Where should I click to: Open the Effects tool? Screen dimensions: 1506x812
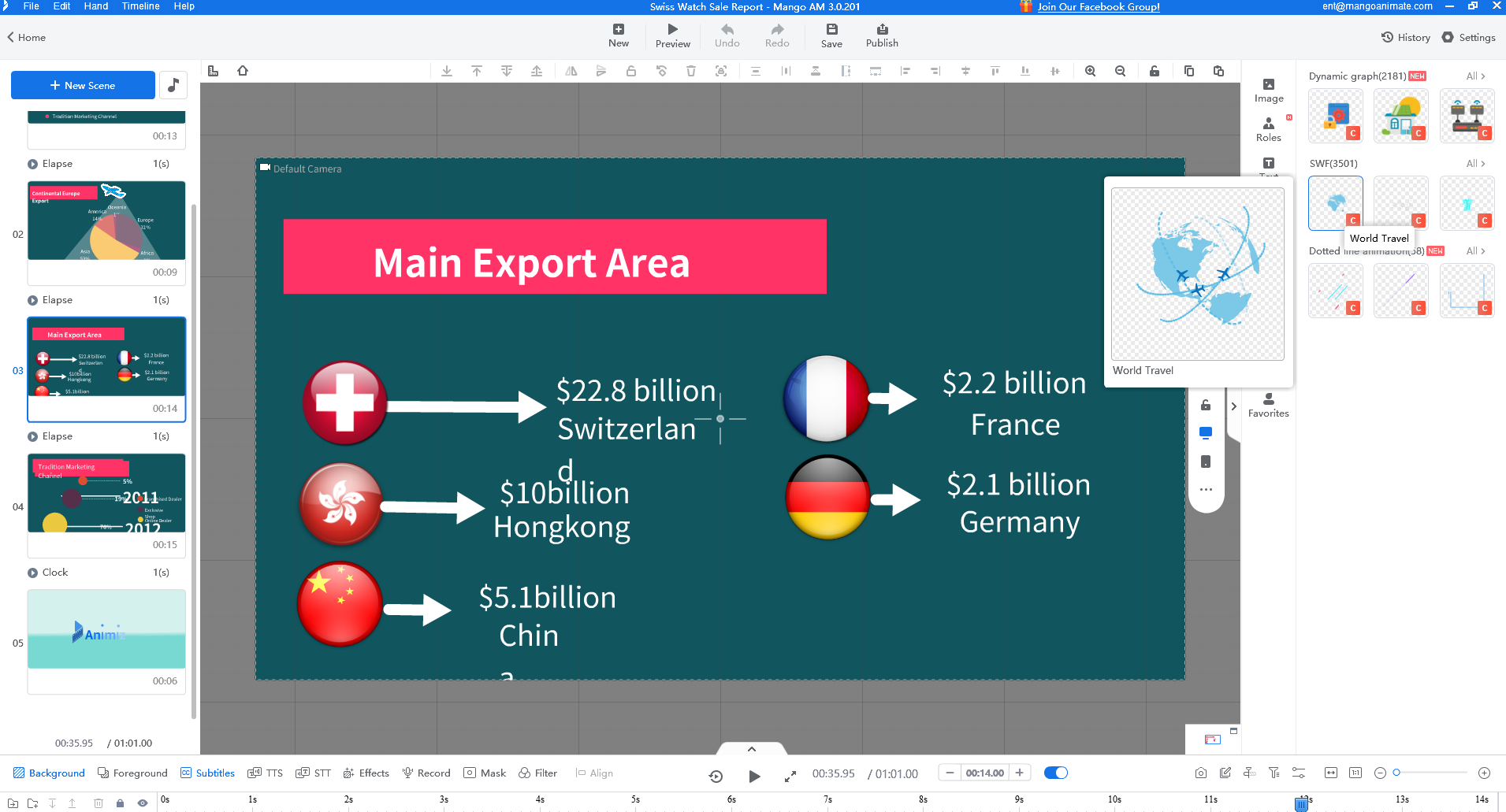tap(366, 773)
